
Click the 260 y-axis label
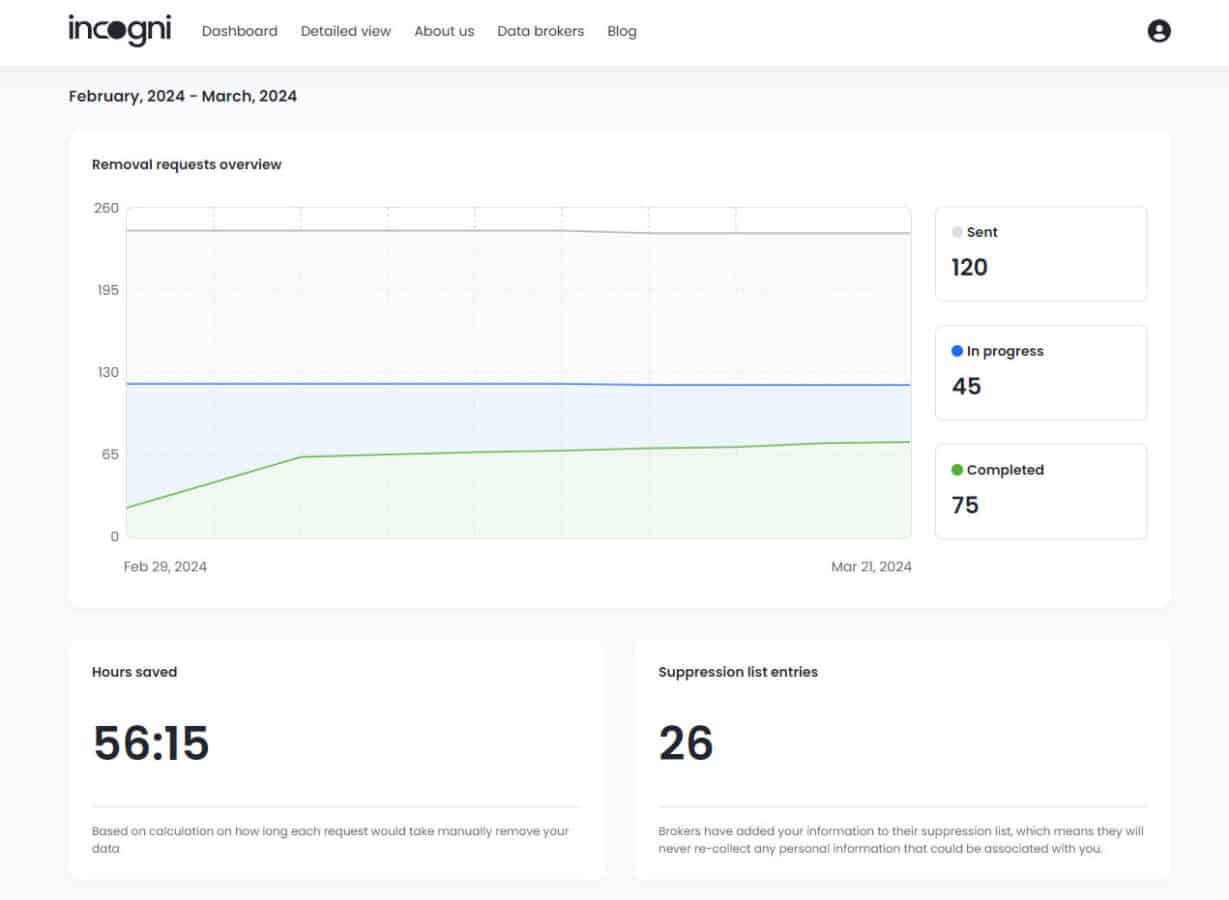pyautogui.click(x=106, y=208)
